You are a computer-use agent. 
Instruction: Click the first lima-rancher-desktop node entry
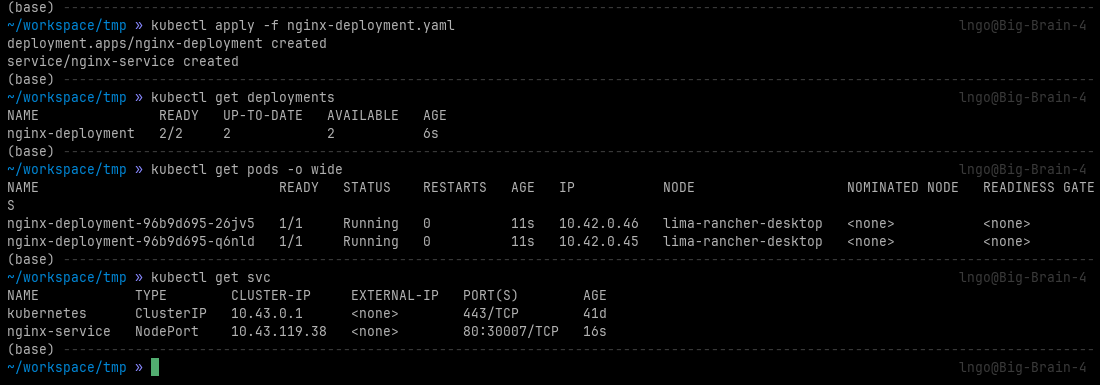pyautogui.click(x=742, y=224)
